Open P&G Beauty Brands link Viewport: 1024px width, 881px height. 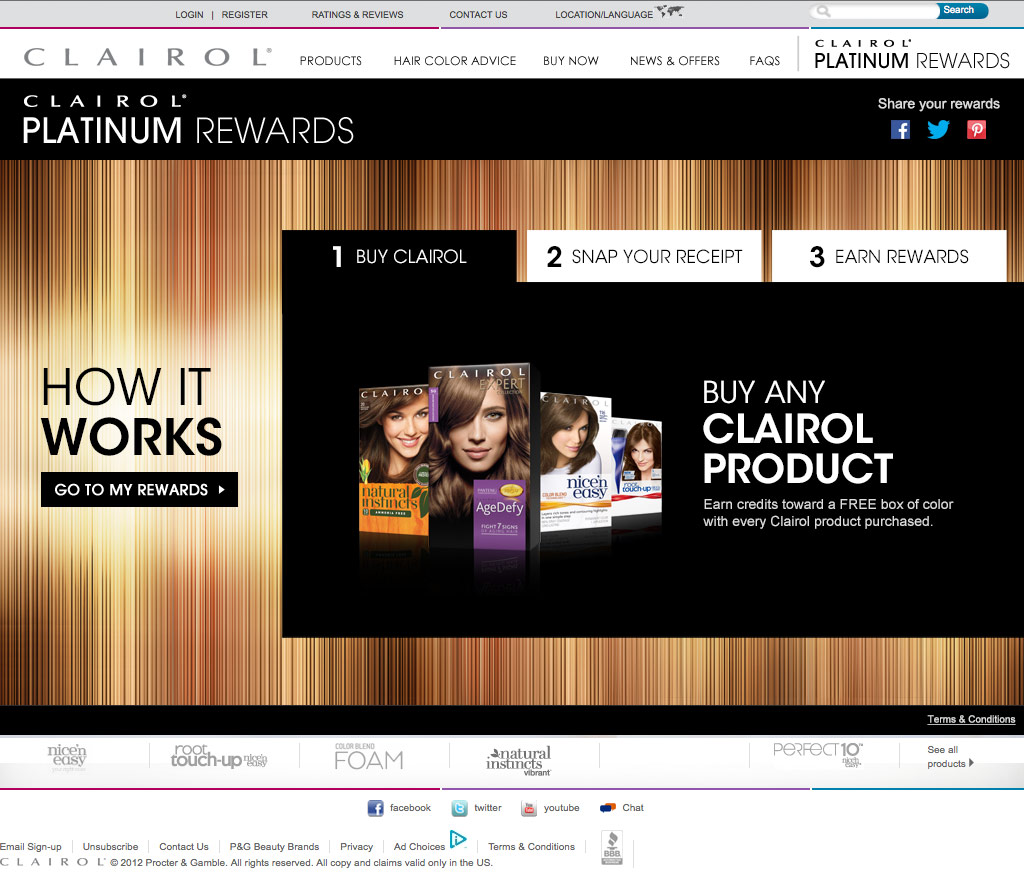[x=274, y=846]
